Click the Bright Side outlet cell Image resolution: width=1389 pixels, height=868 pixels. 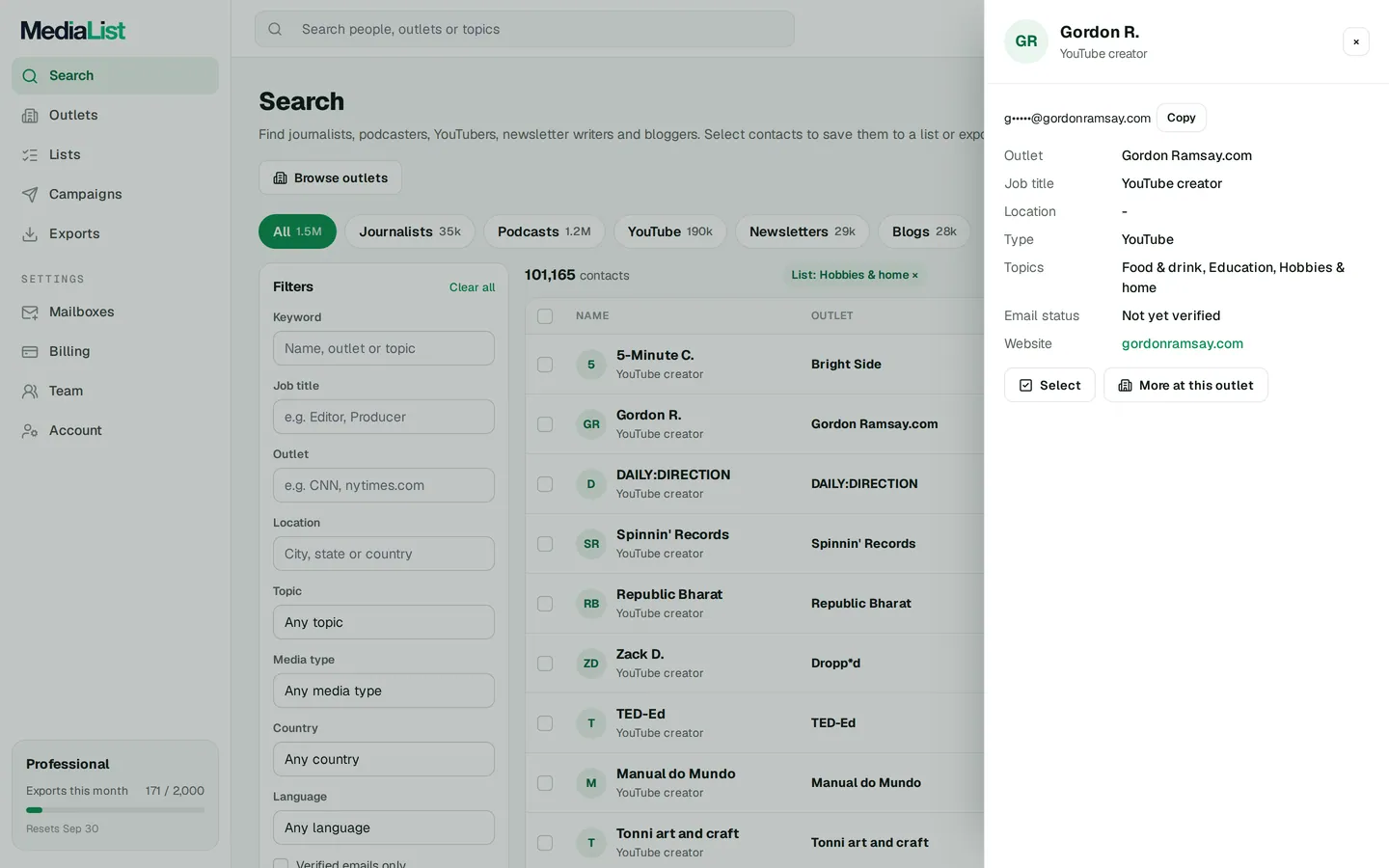[x=846, y=365]
